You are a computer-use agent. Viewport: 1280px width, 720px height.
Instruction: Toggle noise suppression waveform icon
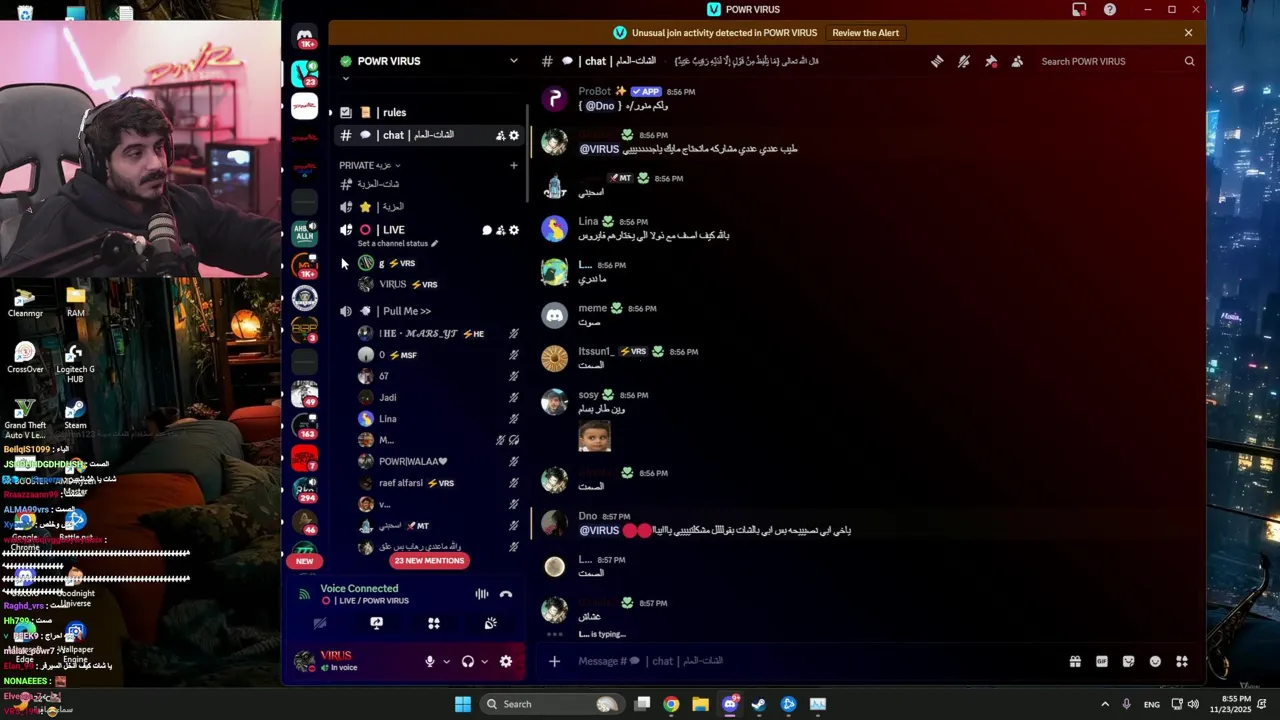coord(482,594)
